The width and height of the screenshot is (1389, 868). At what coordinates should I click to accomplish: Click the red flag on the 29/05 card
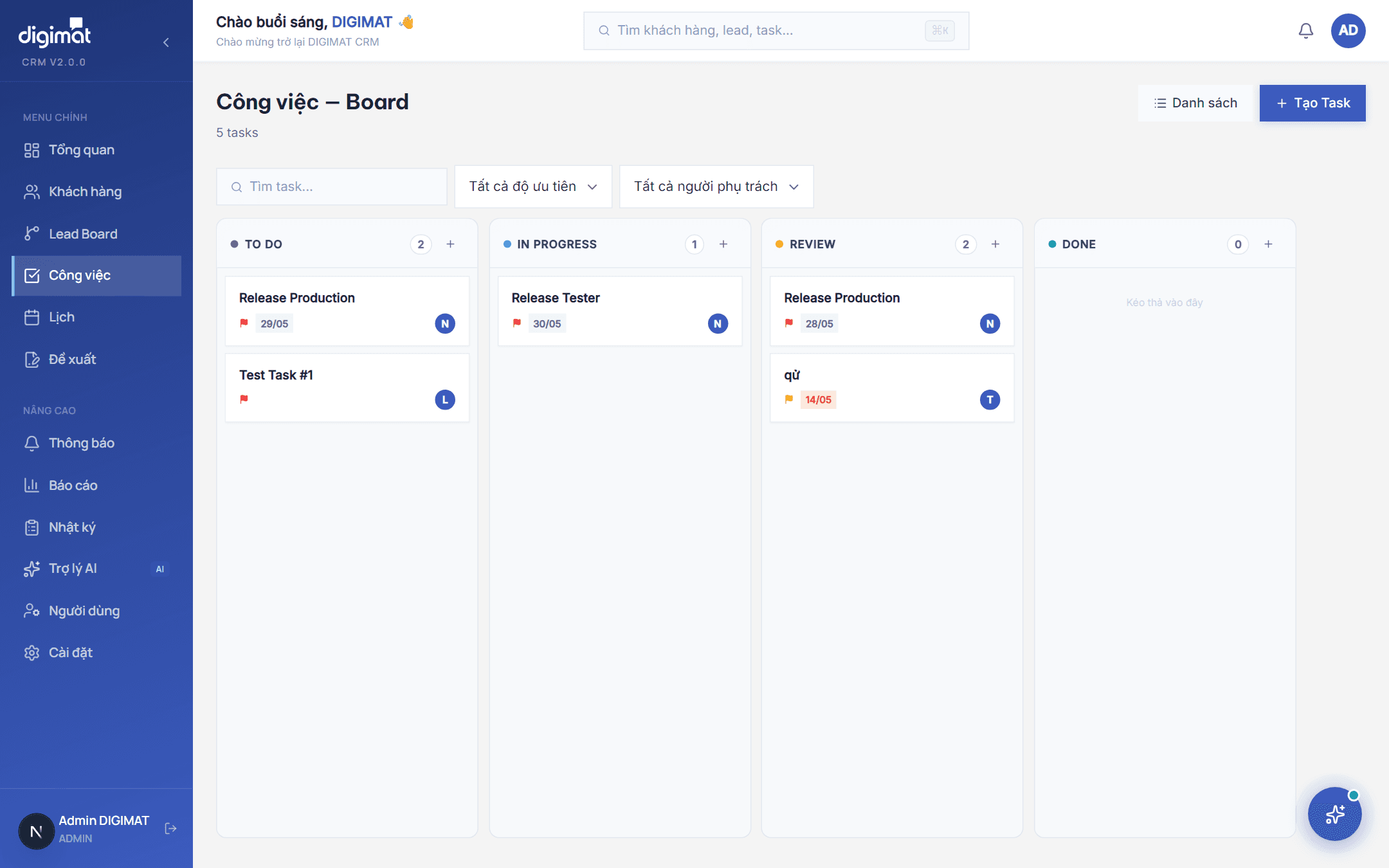tap(244, 323)
